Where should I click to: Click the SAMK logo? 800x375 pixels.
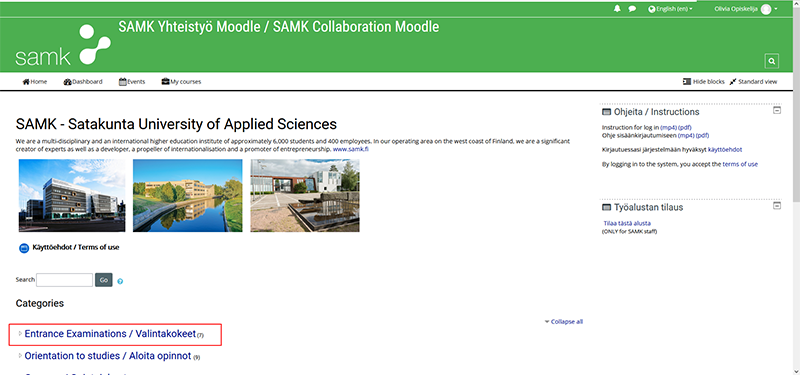[x=63, y=45]
